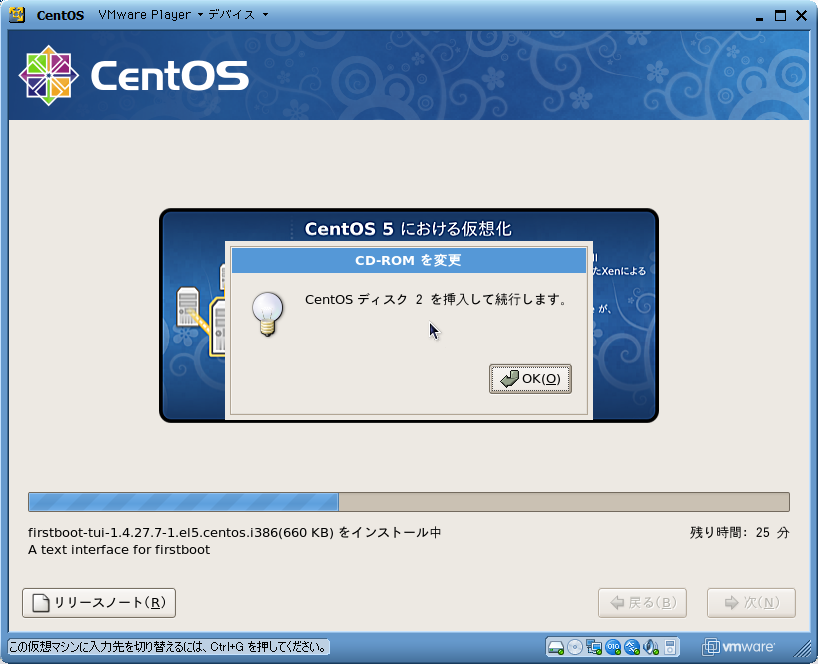Click the Ctrl+G input hint in status bar
This screenshot has width=818, height=664.
pyautogui.click(x=169, y=647)
